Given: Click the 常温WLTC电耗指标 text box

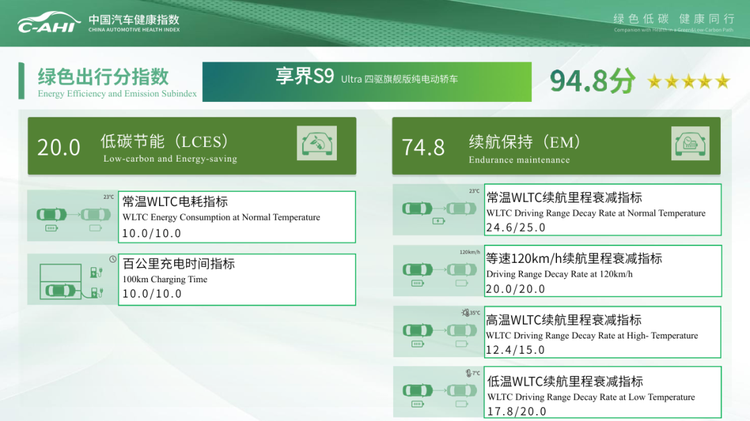Looking at the screenshot, I should [x=238, y=217].
